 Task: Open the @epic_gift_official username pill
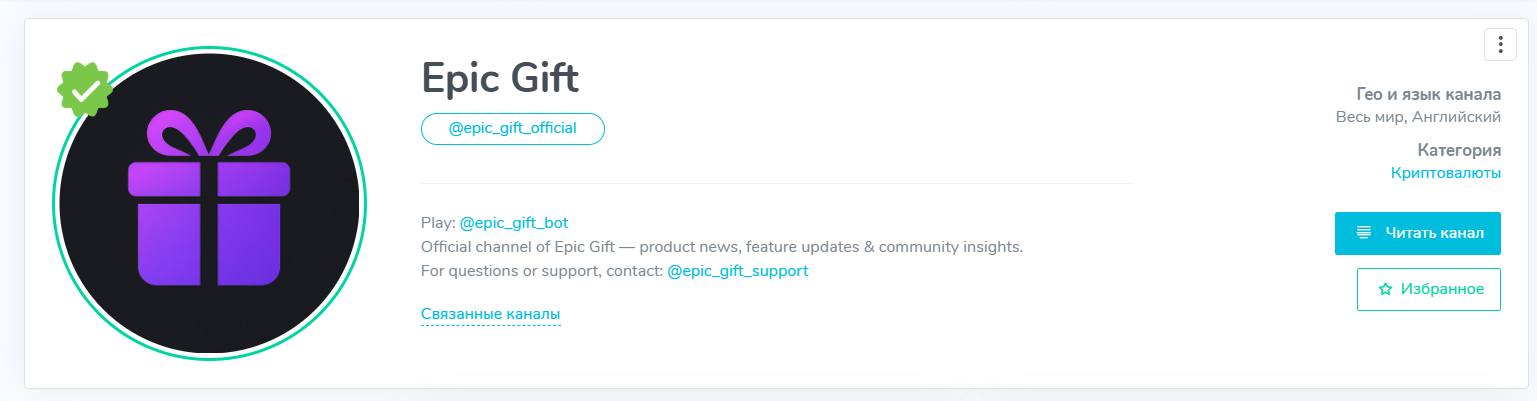pyautogui.click(x=513, y=129)
